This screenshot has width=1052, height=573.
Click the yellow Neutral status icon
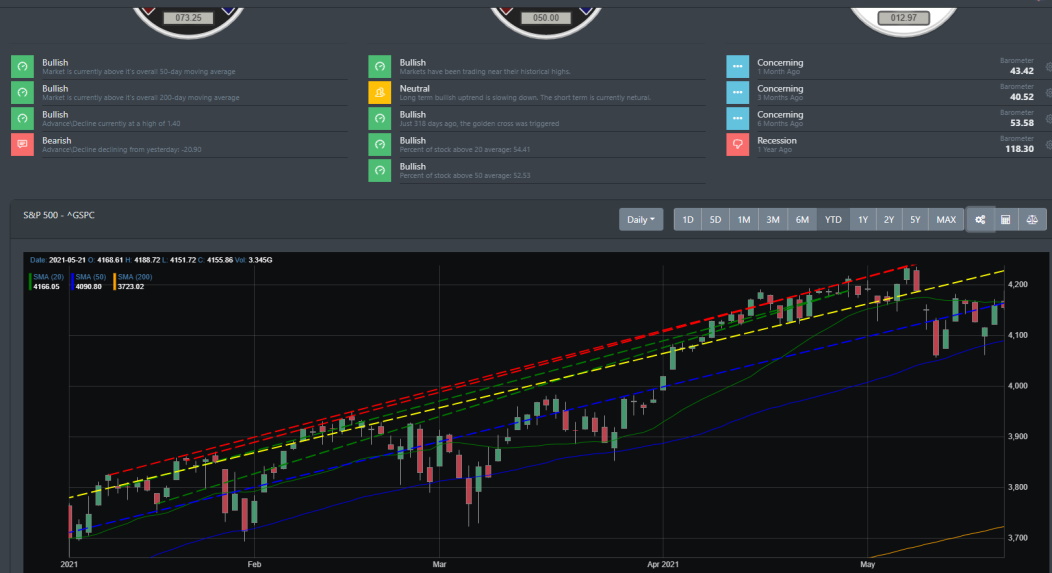click(x=380, y=93)
